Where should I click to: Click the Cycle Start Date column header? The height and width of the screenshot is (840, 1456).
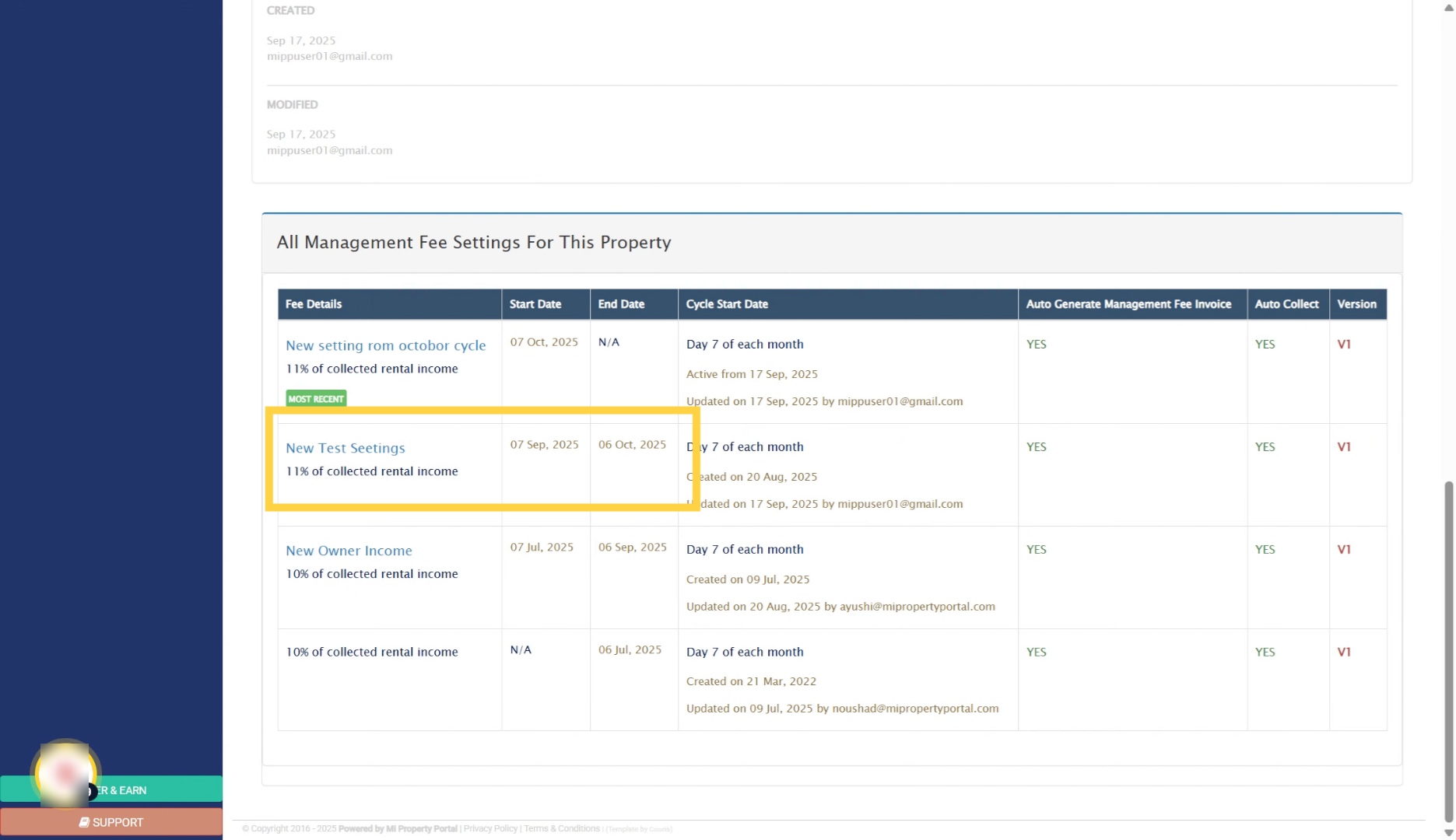coord(727,304)
